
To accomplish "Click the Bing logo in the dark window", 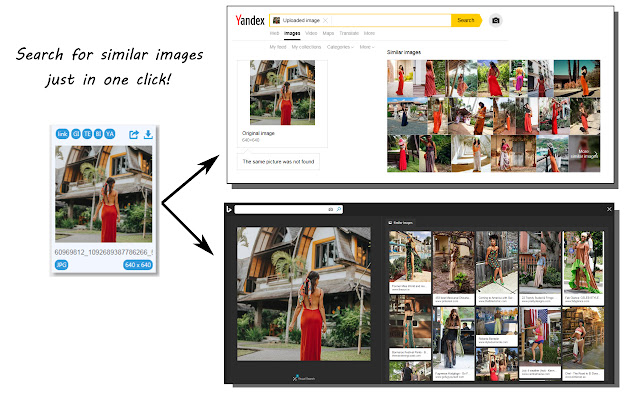I will click(x=229, y=209).
